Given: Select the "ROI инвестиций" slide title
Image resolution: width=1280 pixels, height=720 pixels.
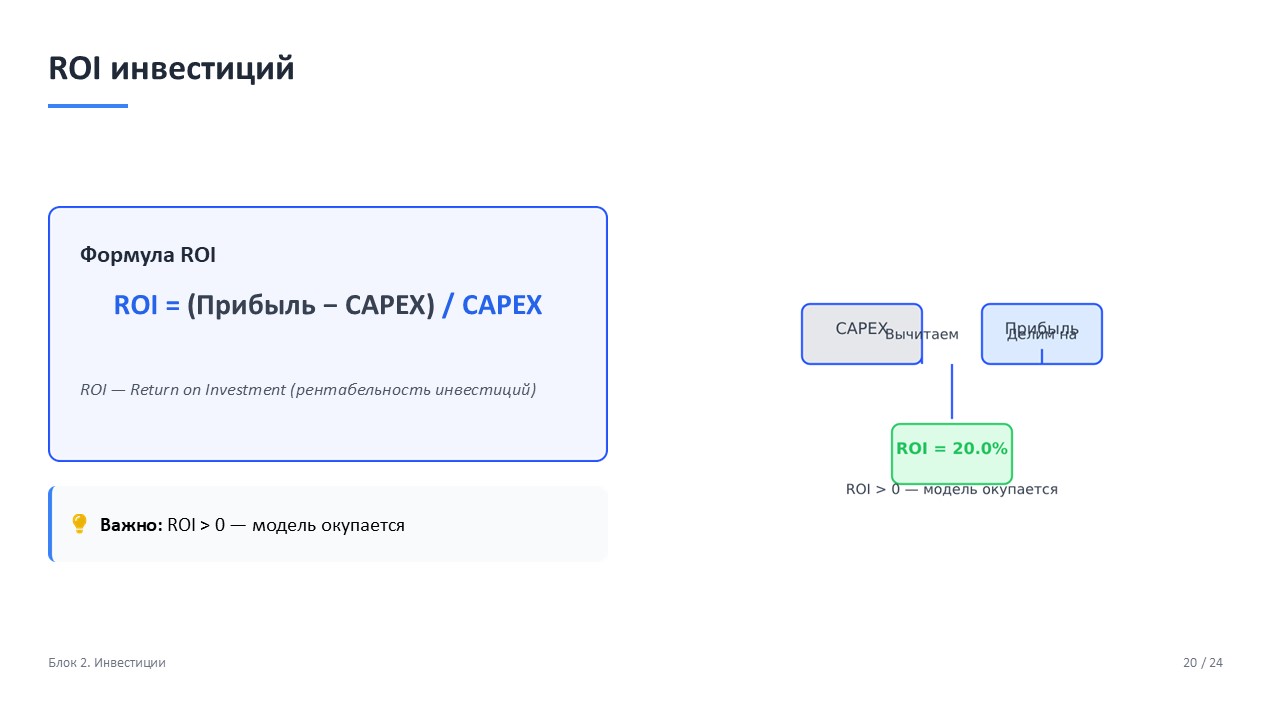Looking at the screenshot, I should tap(171, 69).
